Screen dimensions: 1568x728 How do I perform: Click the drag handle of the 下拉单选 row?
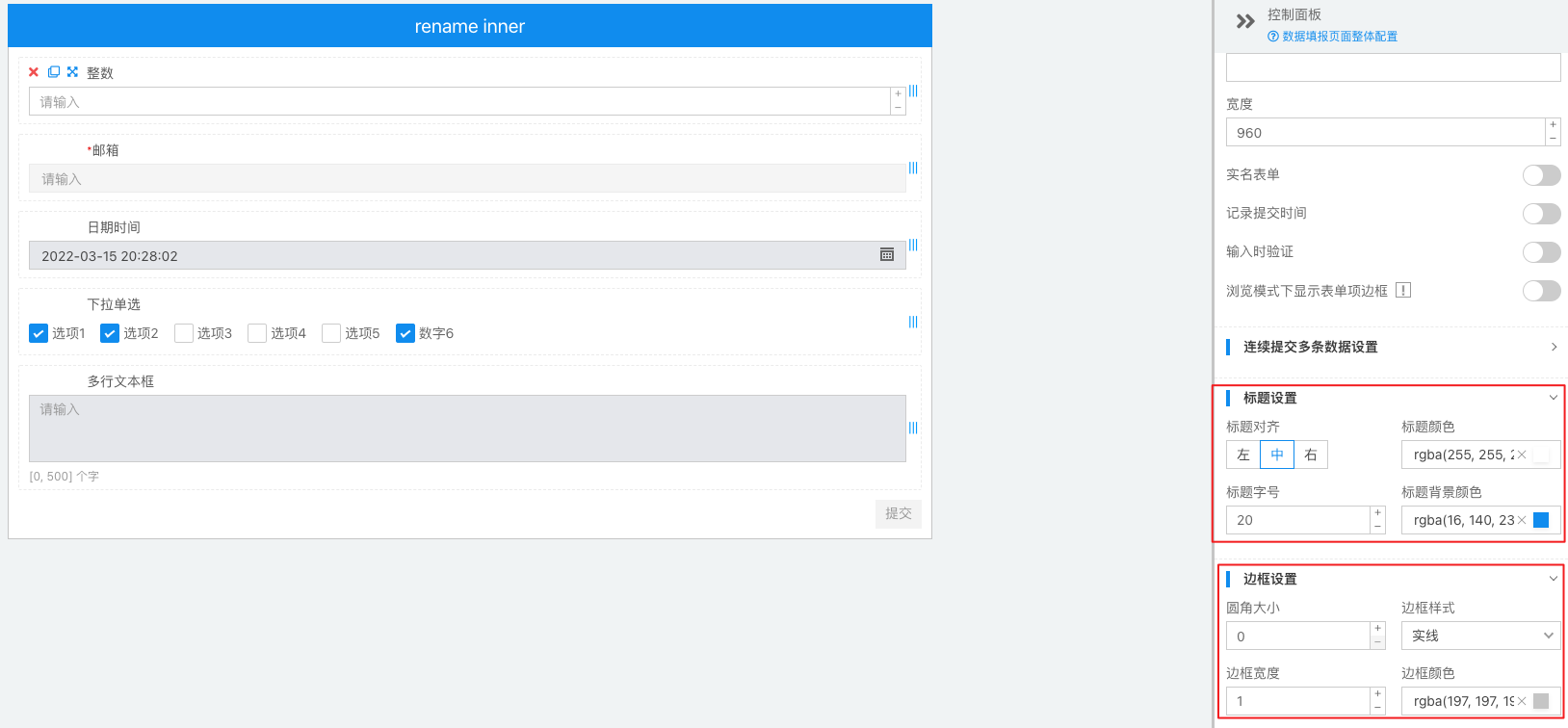click(x=913, y=322)
